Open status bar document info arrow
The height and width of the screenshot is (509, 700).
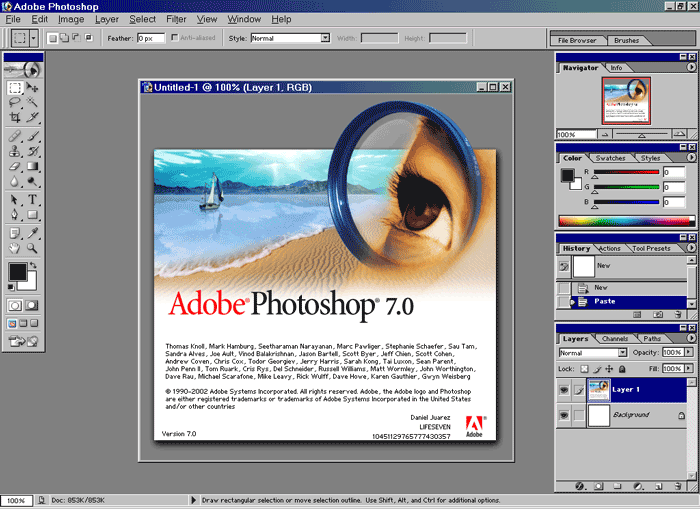tap(193, 500)
